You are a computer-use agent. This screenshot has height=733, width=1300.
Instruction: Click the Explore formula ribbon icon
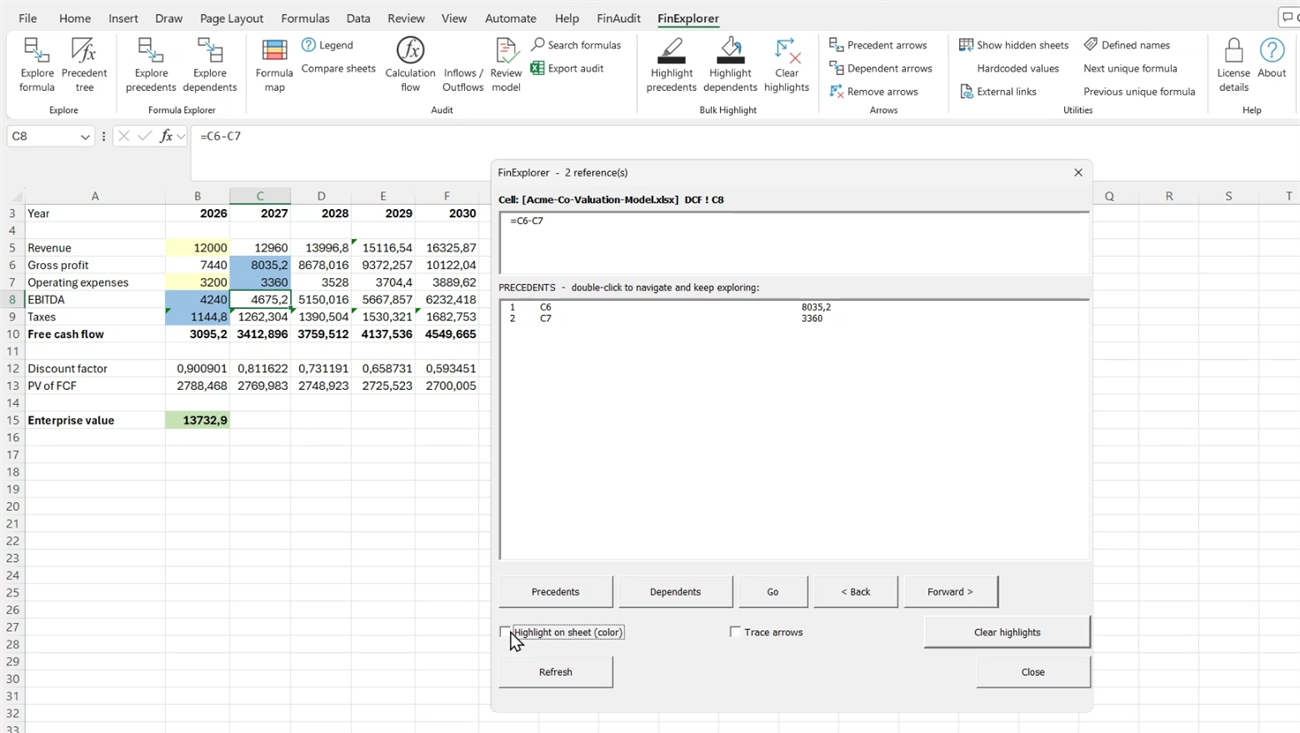tap(36, 65)
